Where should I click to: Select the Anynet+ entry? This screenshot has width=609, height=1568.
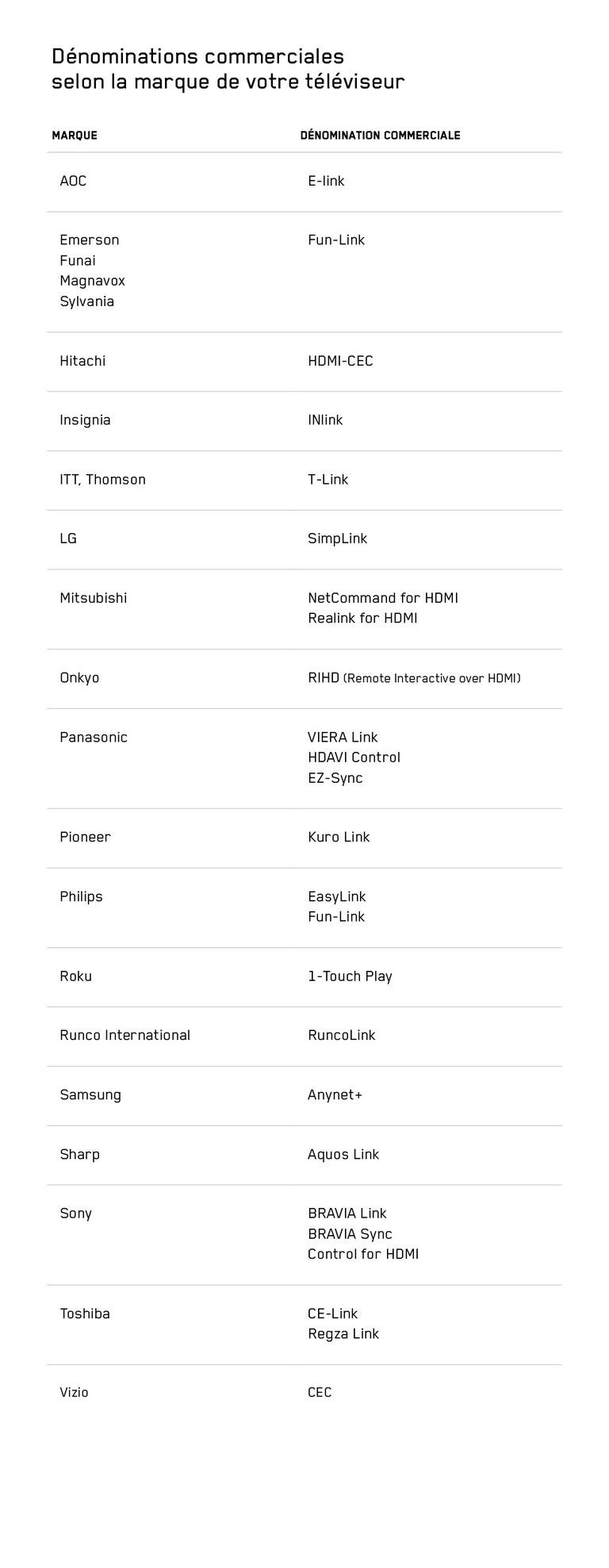coord(335,1095)
